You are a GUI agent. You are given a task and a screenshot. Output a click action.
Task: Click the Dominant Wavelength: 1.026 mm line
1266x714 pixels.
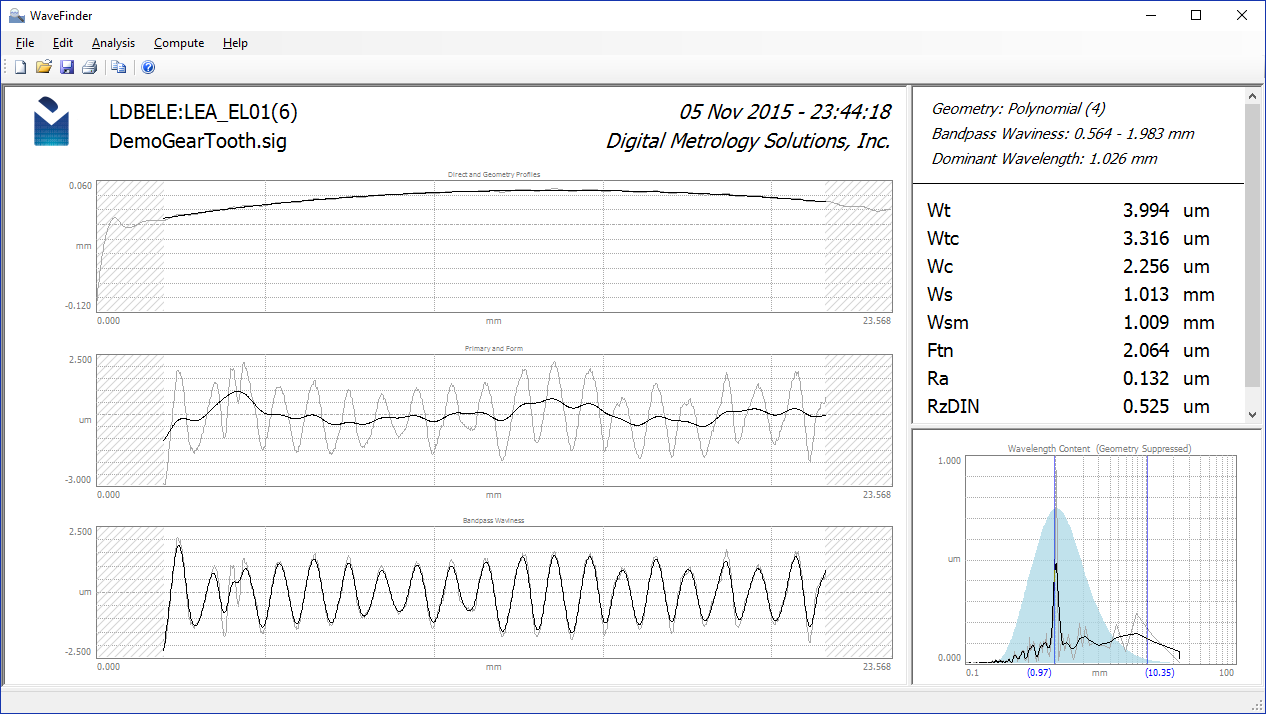point(1044,158)
